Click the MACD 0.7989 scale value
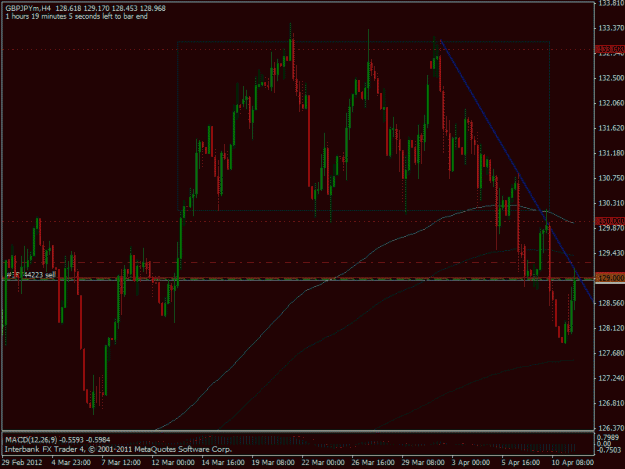625x469 pixels. 609,438
